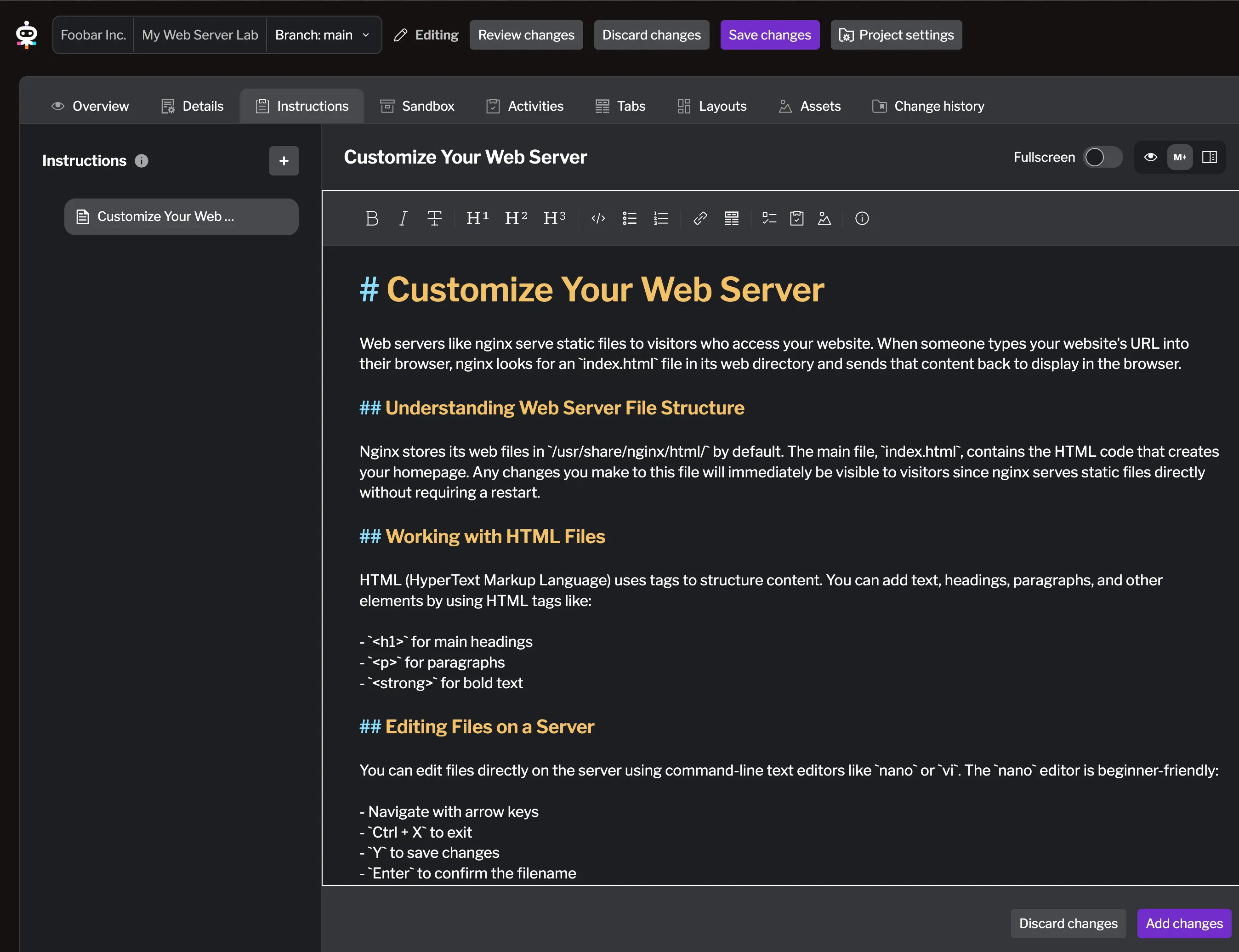Select the Customize Your Web page in sidebar
The width and height of the screenshot is (1239, 952).
pyautogui.click(x=181, y=216)
